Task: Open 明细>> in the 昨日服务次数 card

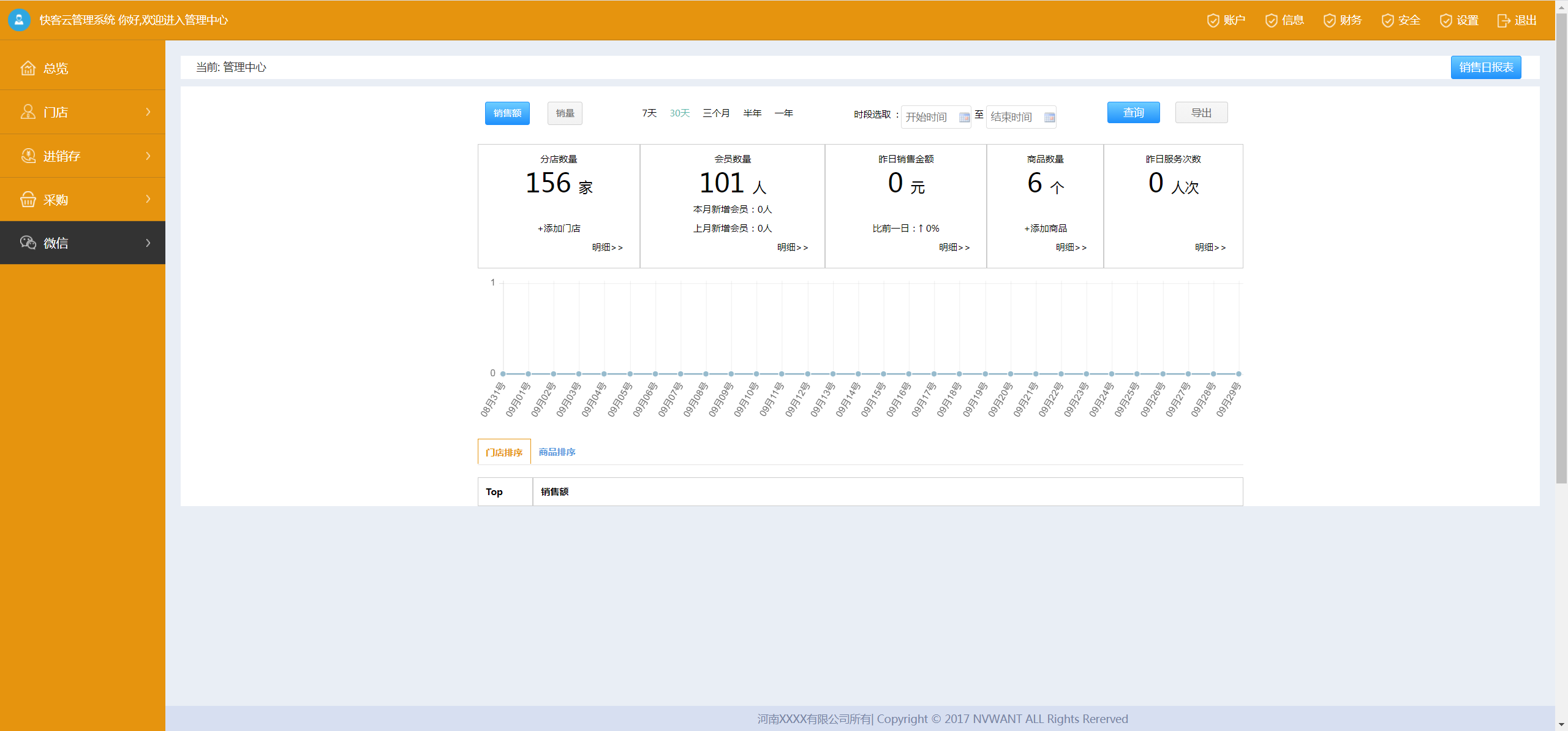Action: coord(1210,248)
